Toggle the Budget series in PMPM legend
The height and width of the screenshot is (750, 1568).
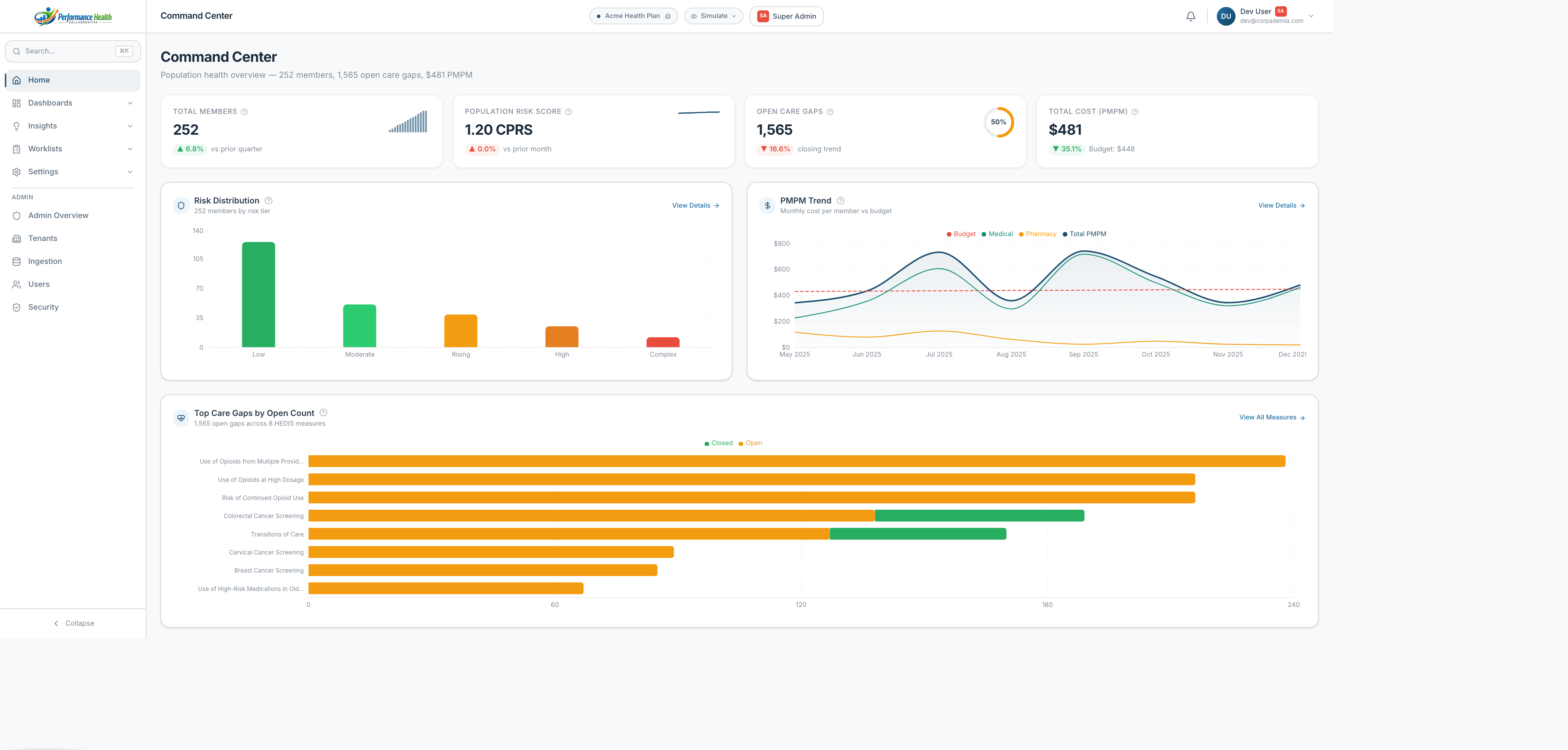point(961,234)
